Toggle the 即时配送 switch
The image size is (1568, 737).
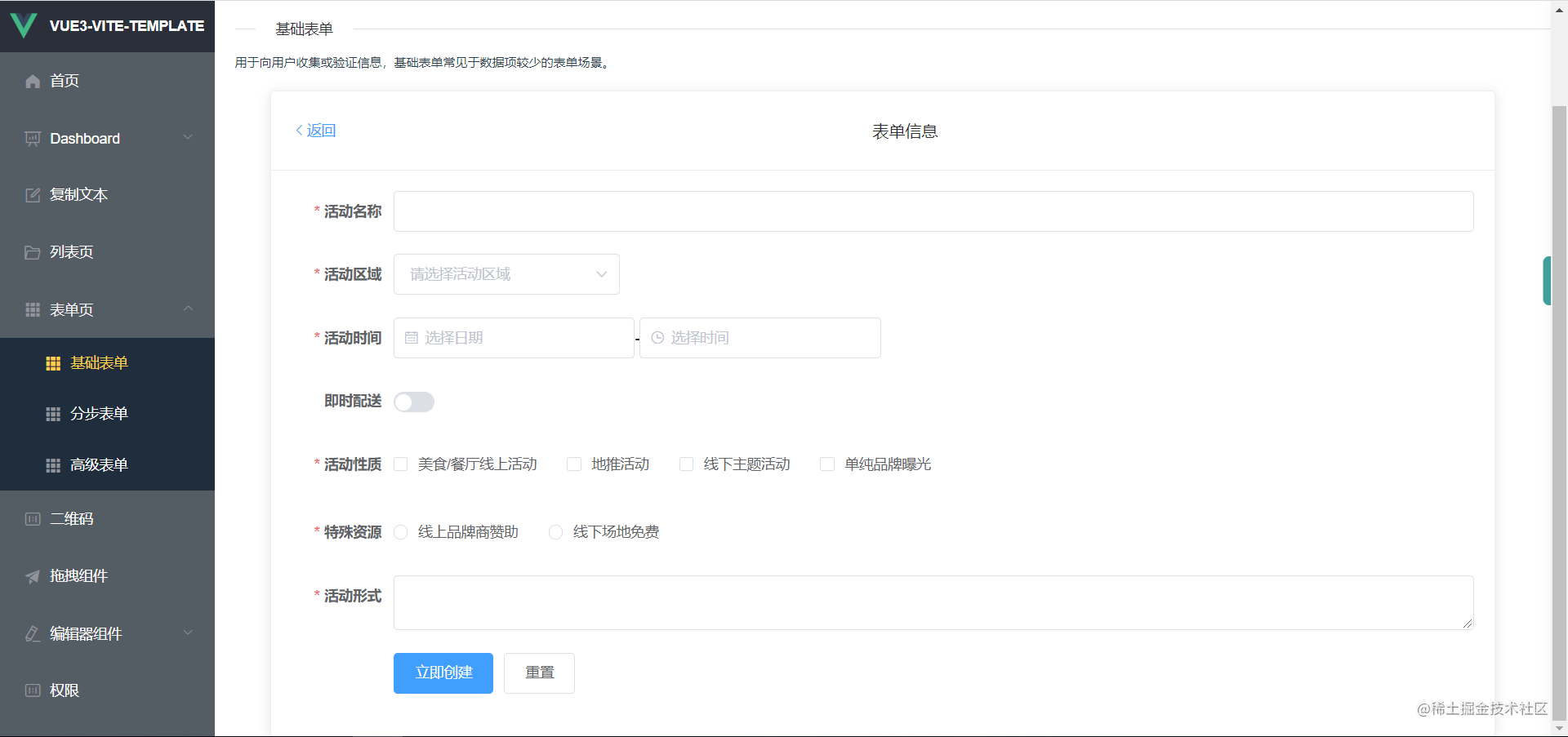pyautogui.click(x=414, y=402)
